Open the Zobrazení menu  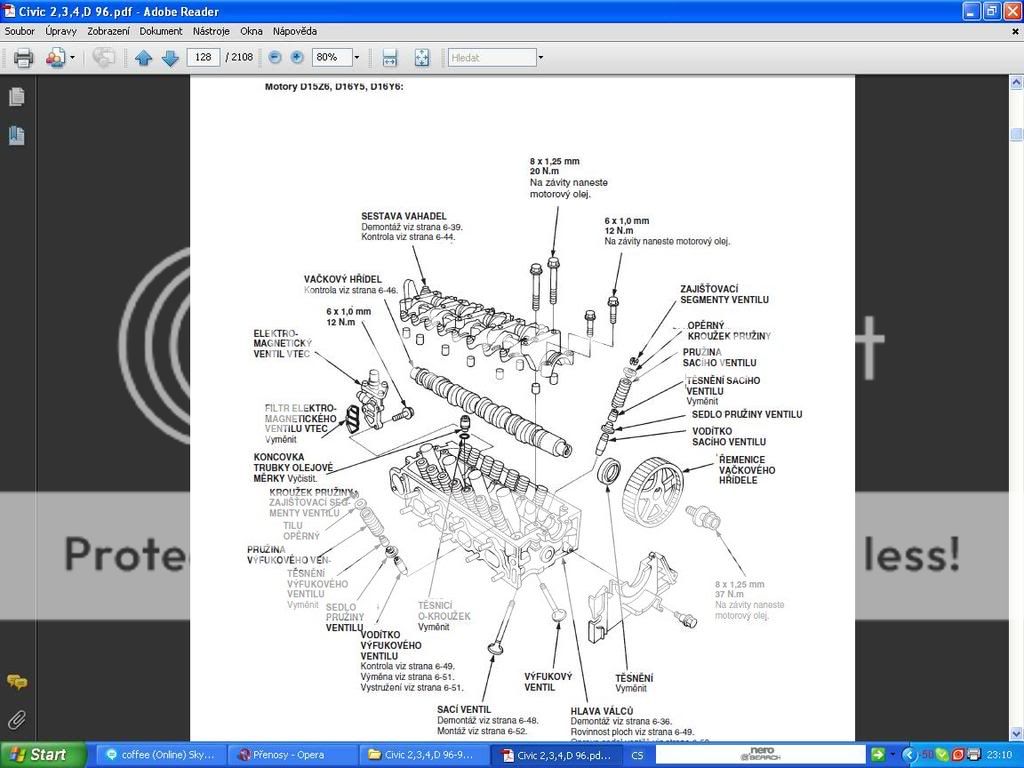[108, 31]
